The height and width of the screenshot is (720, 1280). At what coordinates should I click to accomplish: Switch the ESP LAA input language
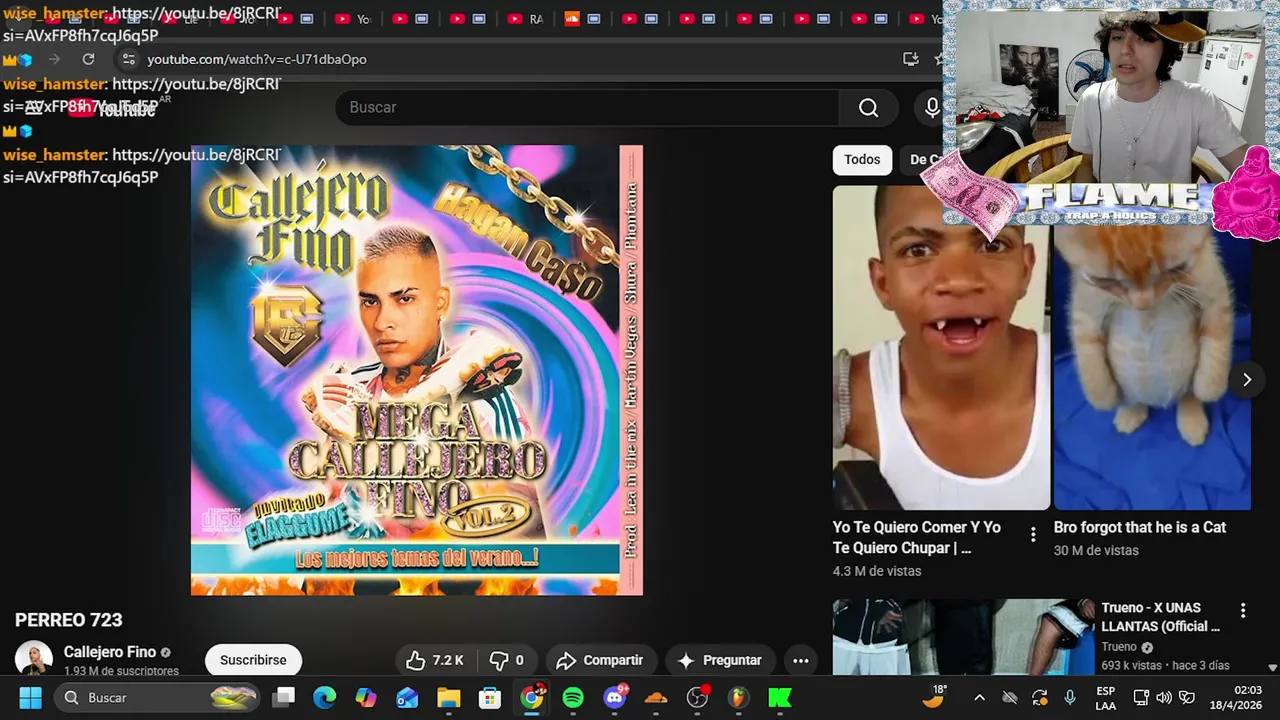pos(1105,698)
